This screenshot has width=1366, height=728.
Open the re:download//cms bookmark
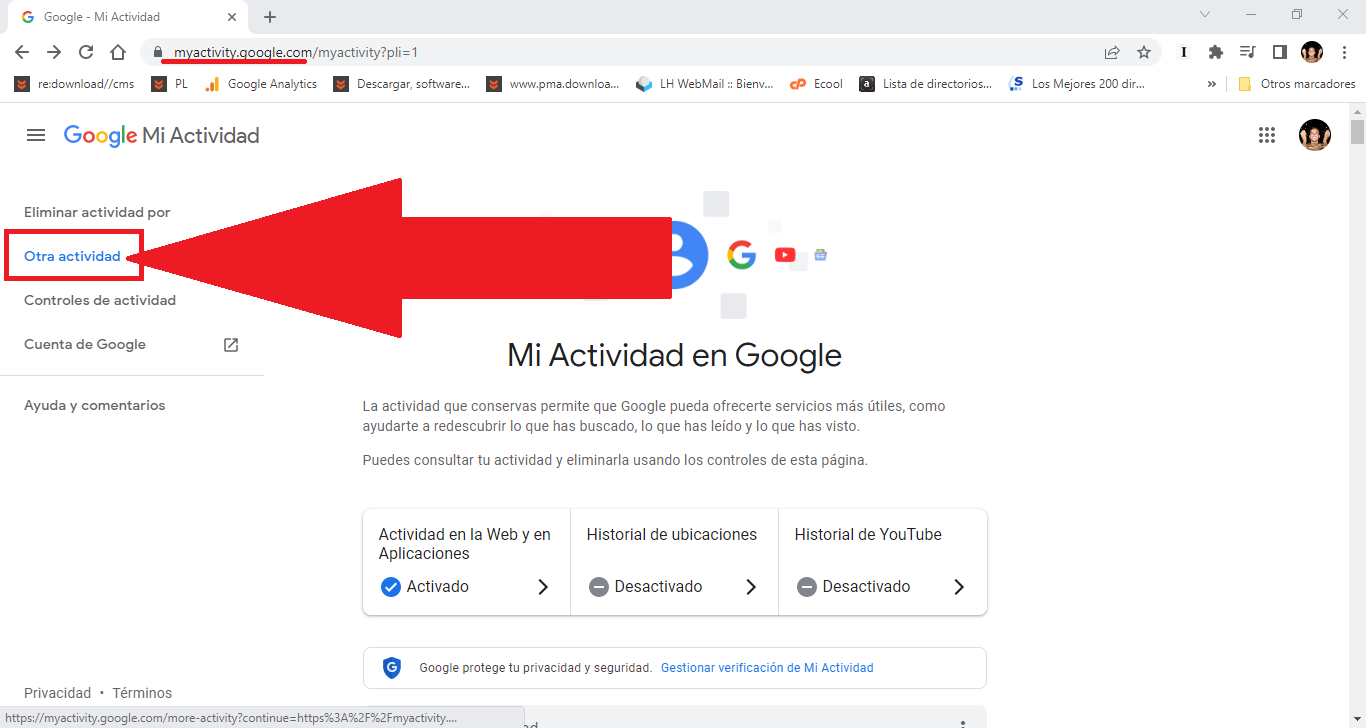(75, 84)
